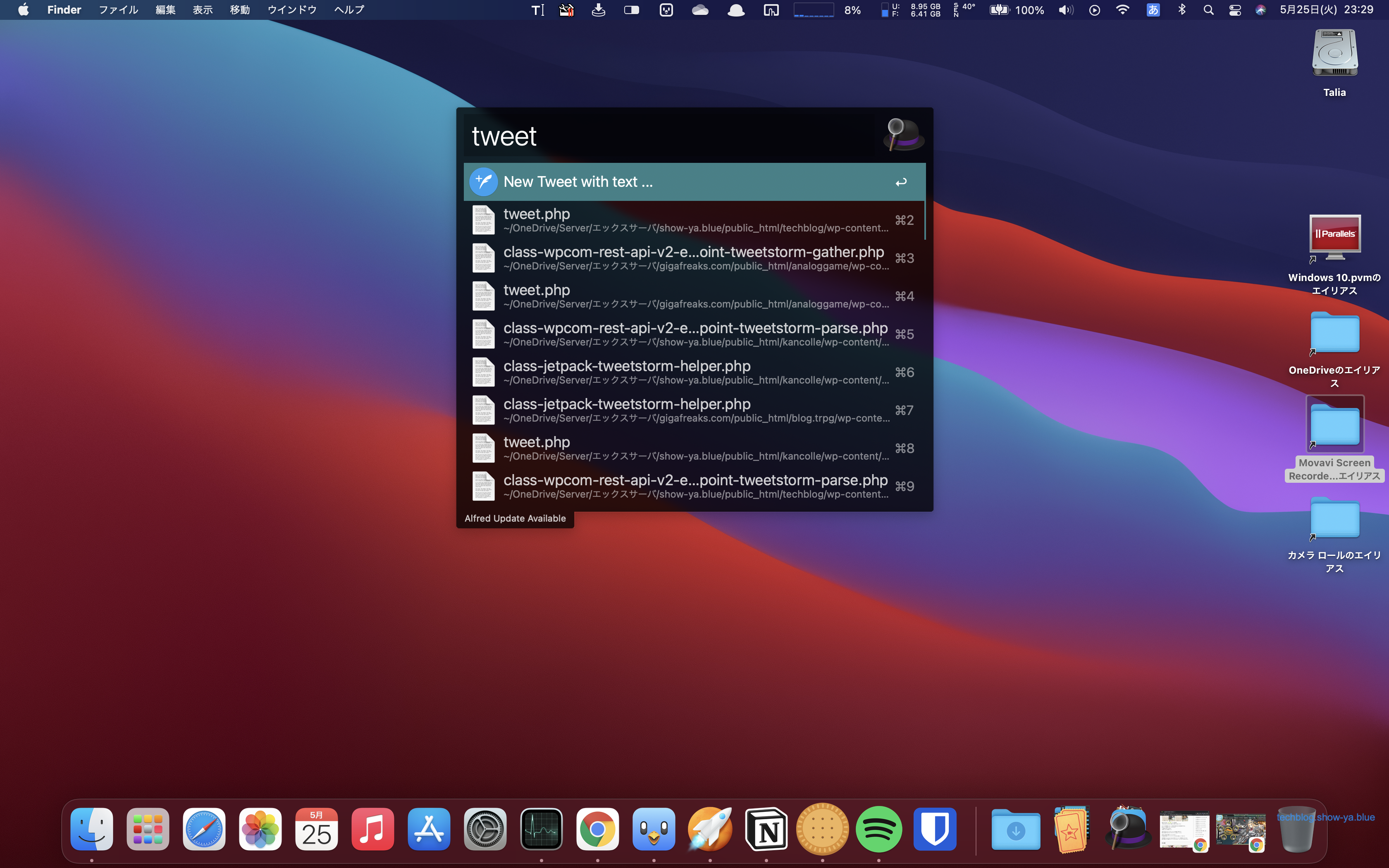Open Google Chrome from the Dock
Image resolution: width=1389 pixels, height=868 pixels.
pos(597,829)
